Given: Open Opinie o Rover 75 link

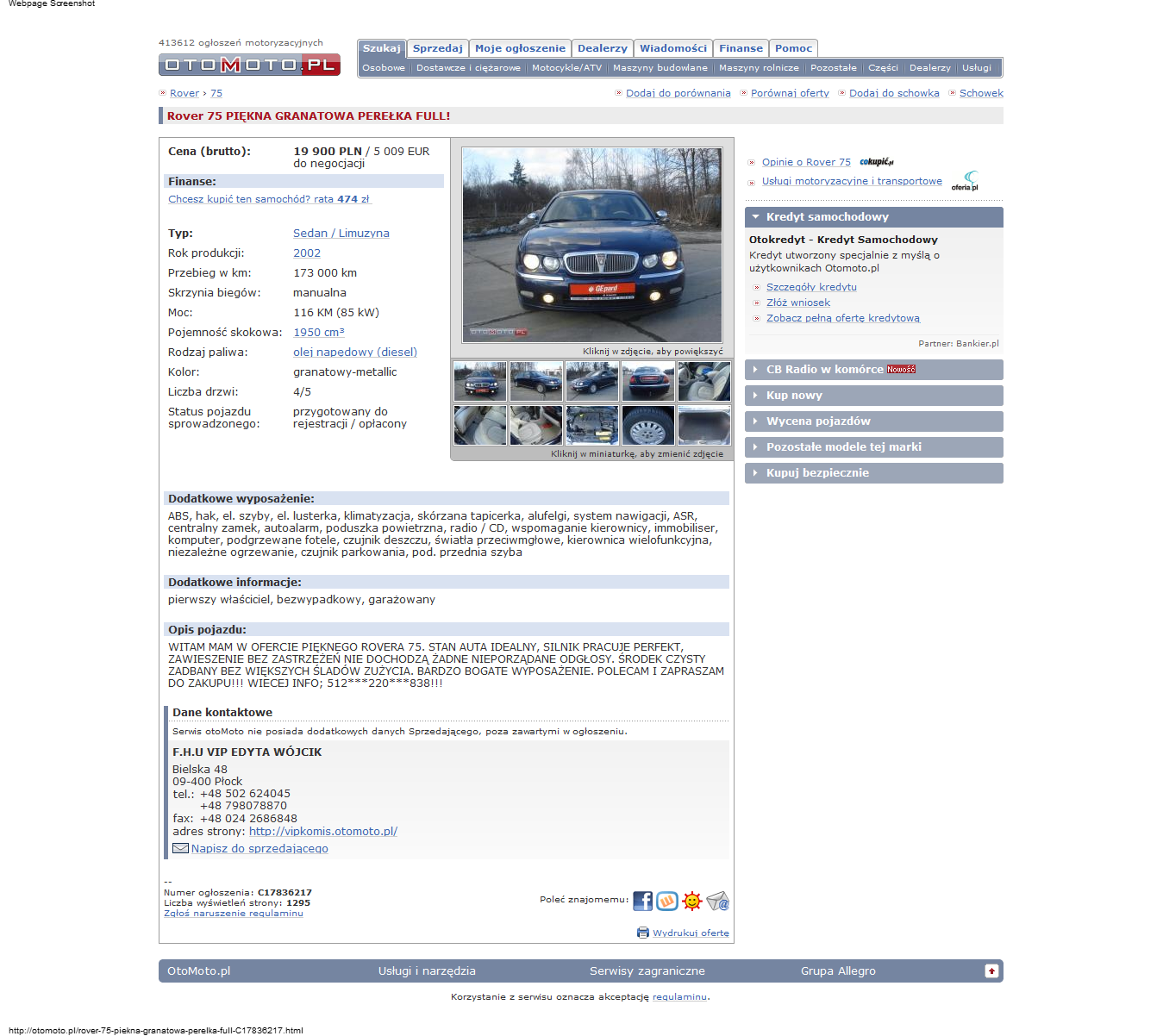Looking at the screenshot, I should coord(806,162).
